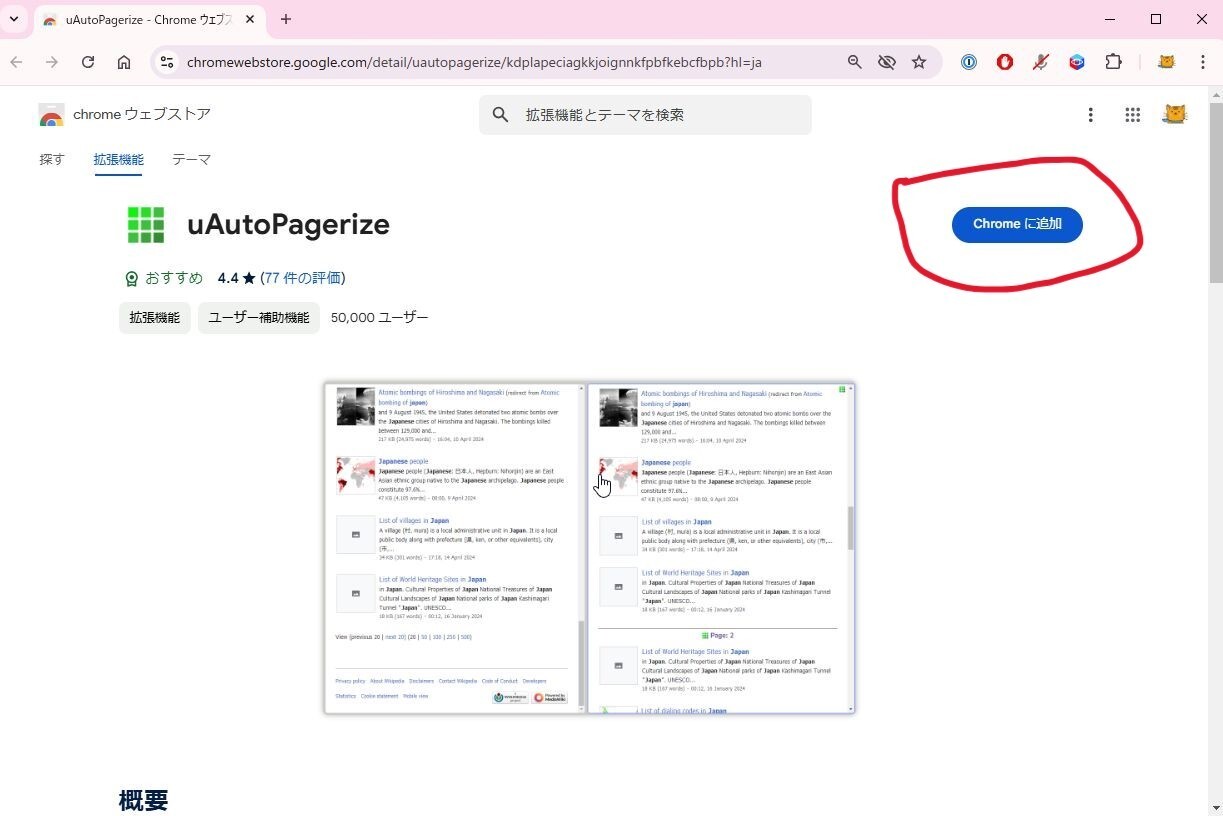Close the uAutoPagerize tab
The image size is (1223, 816).
pos(248,20)
